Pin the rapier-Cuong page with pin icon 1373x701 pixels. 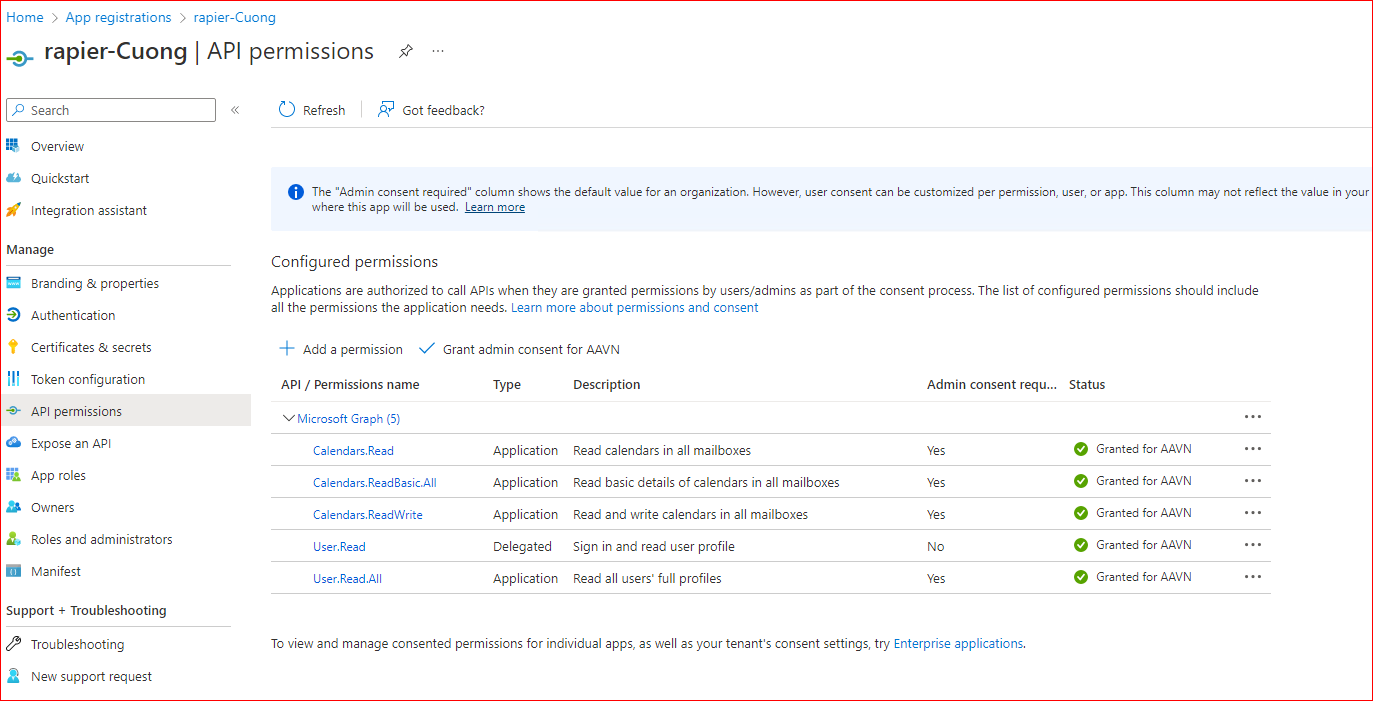coord(406,51)
